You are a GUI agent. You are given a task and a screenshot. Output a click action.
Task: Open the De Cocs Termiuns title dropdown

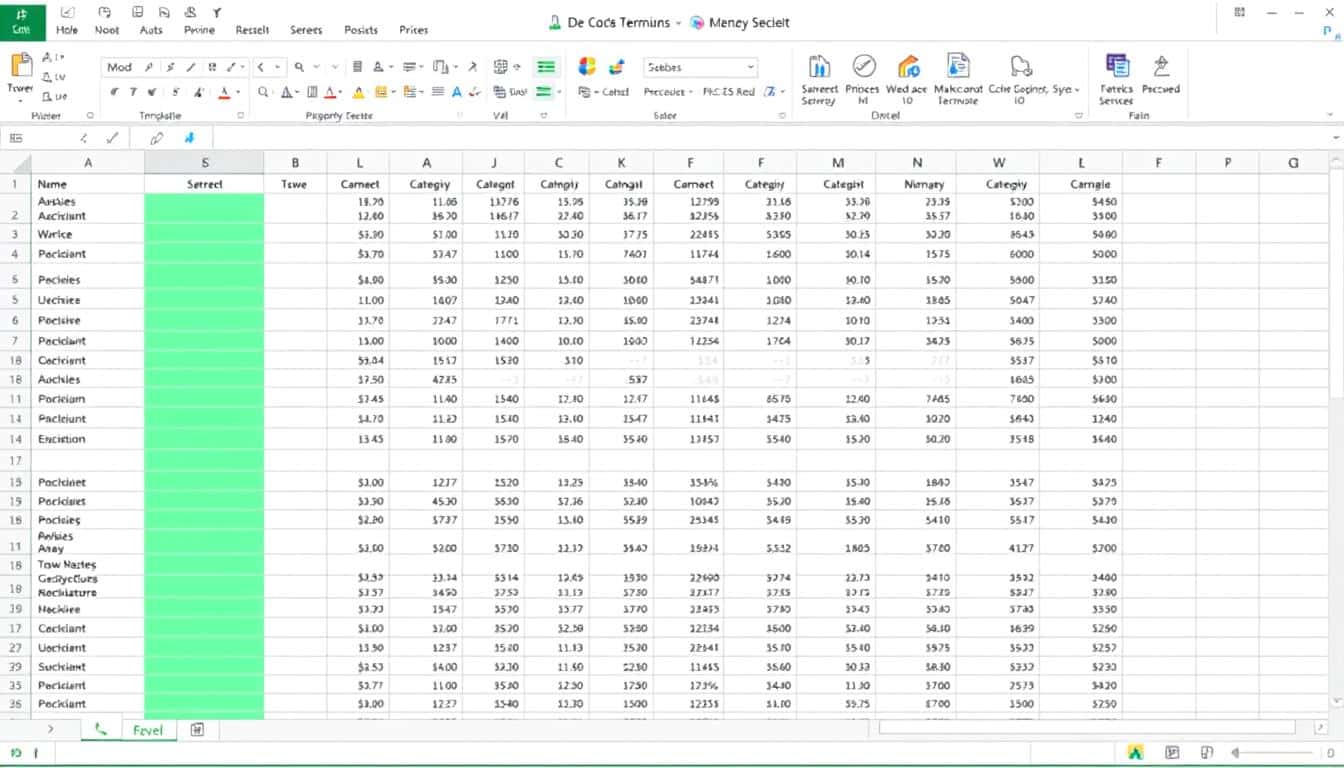pyautogui.click(x=677, y=22)
